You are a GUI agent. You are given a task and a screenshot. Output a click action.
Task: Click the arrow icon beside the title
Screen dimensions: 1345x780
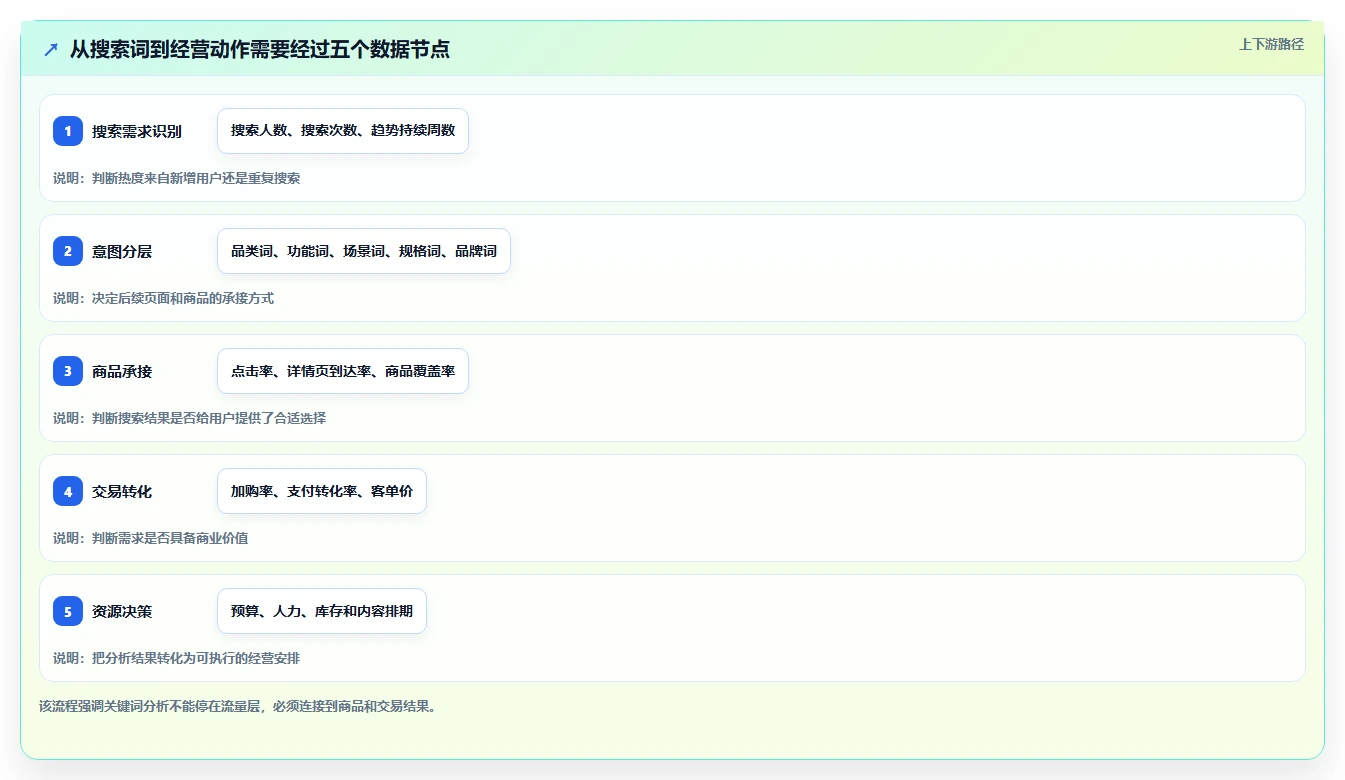51,49
